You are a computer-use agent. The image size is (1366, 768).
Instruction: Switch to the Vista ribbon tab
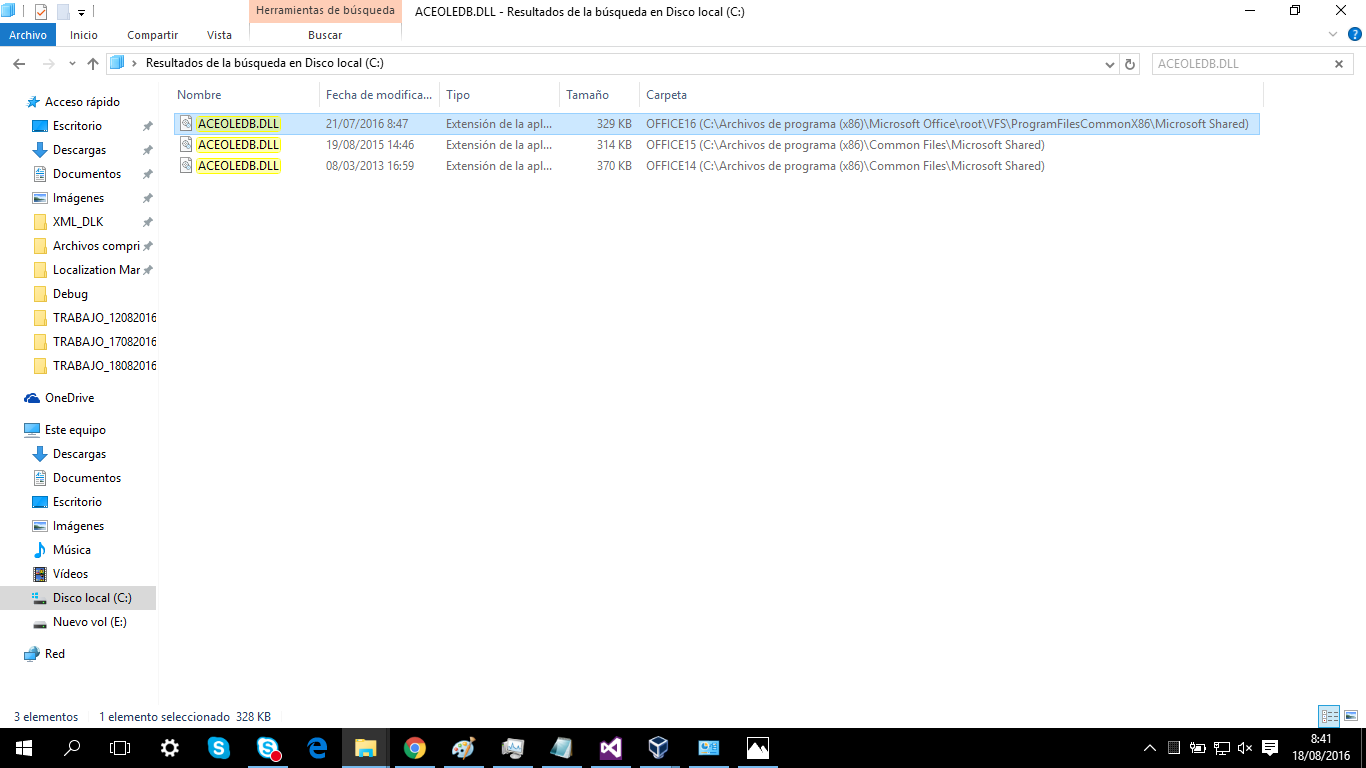click(219, 35)
